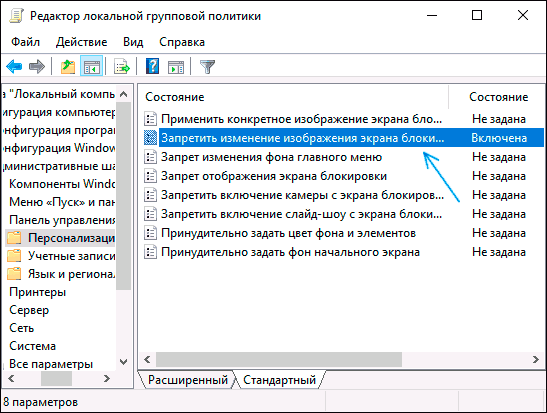Click tree pane right scroll arrow
The width and height of the screenshot is (547, 413).
click(x=107, y=378)
